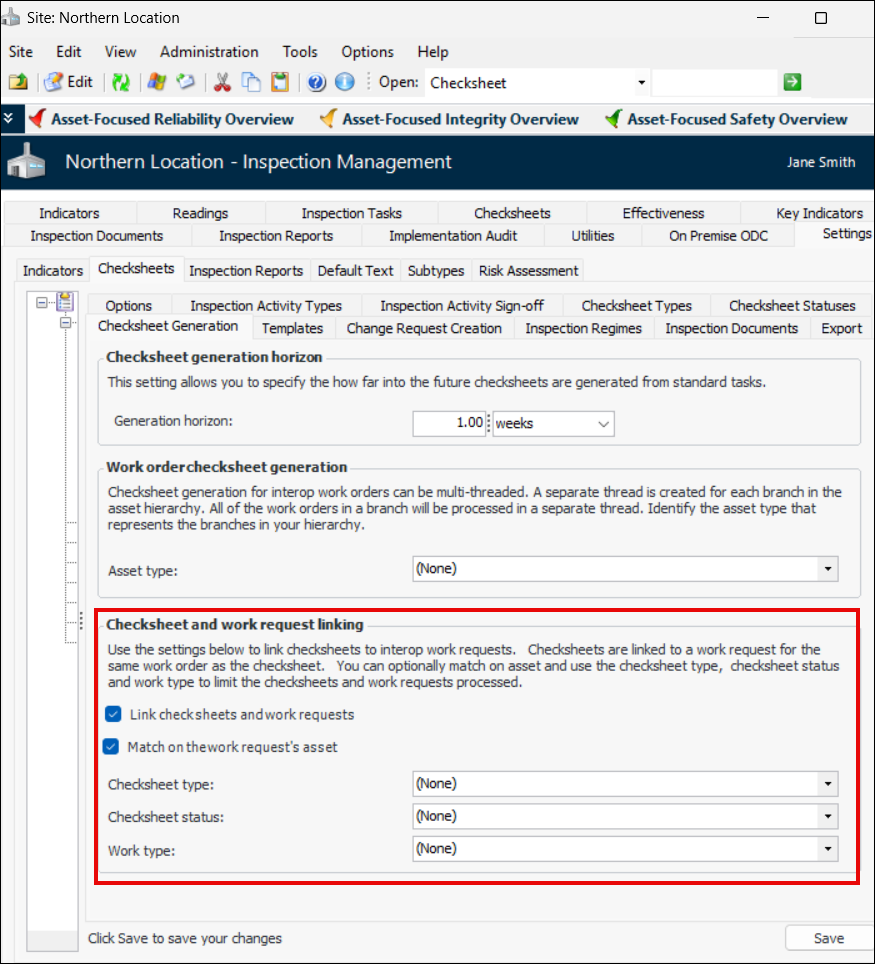Open Inspection Activity Types sub-tab
Image resolution: width=875 pixels, height=964 pixels.
[266, 306]
